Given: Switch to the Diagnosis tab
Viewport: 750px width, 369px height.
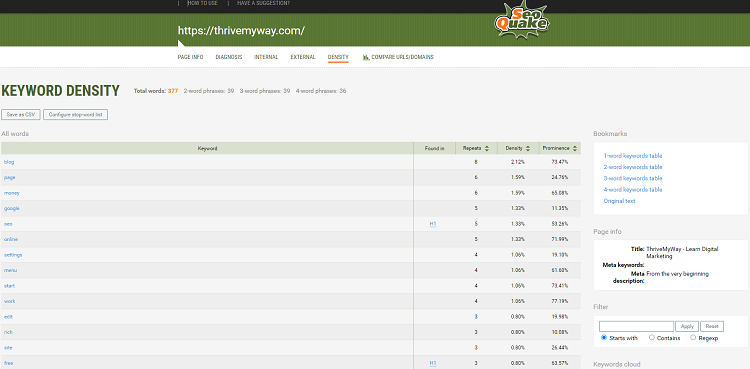Looking at the screenshot, I should 229,57.
